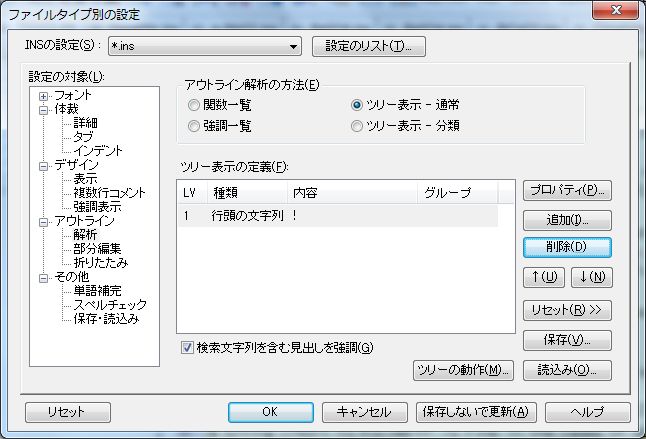Screen dimensions: 646x439
Task: Open the INSの設定 dropdown list
Action: click(x=293, y=46)
